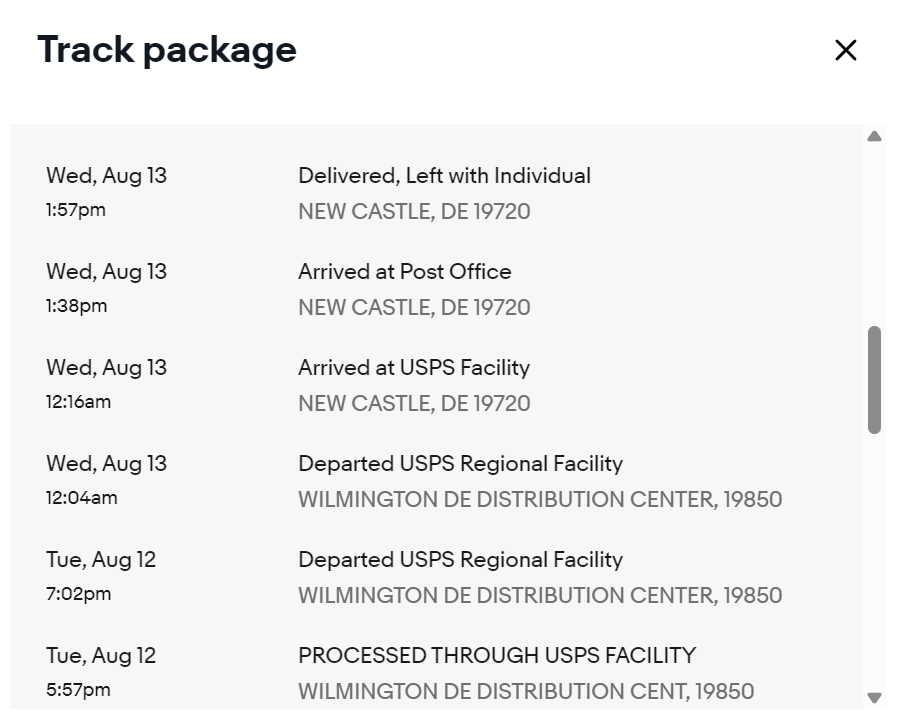898x721 pixels.
Task: Click the Arrived at Post Office entry
Action: pos(404,272)
